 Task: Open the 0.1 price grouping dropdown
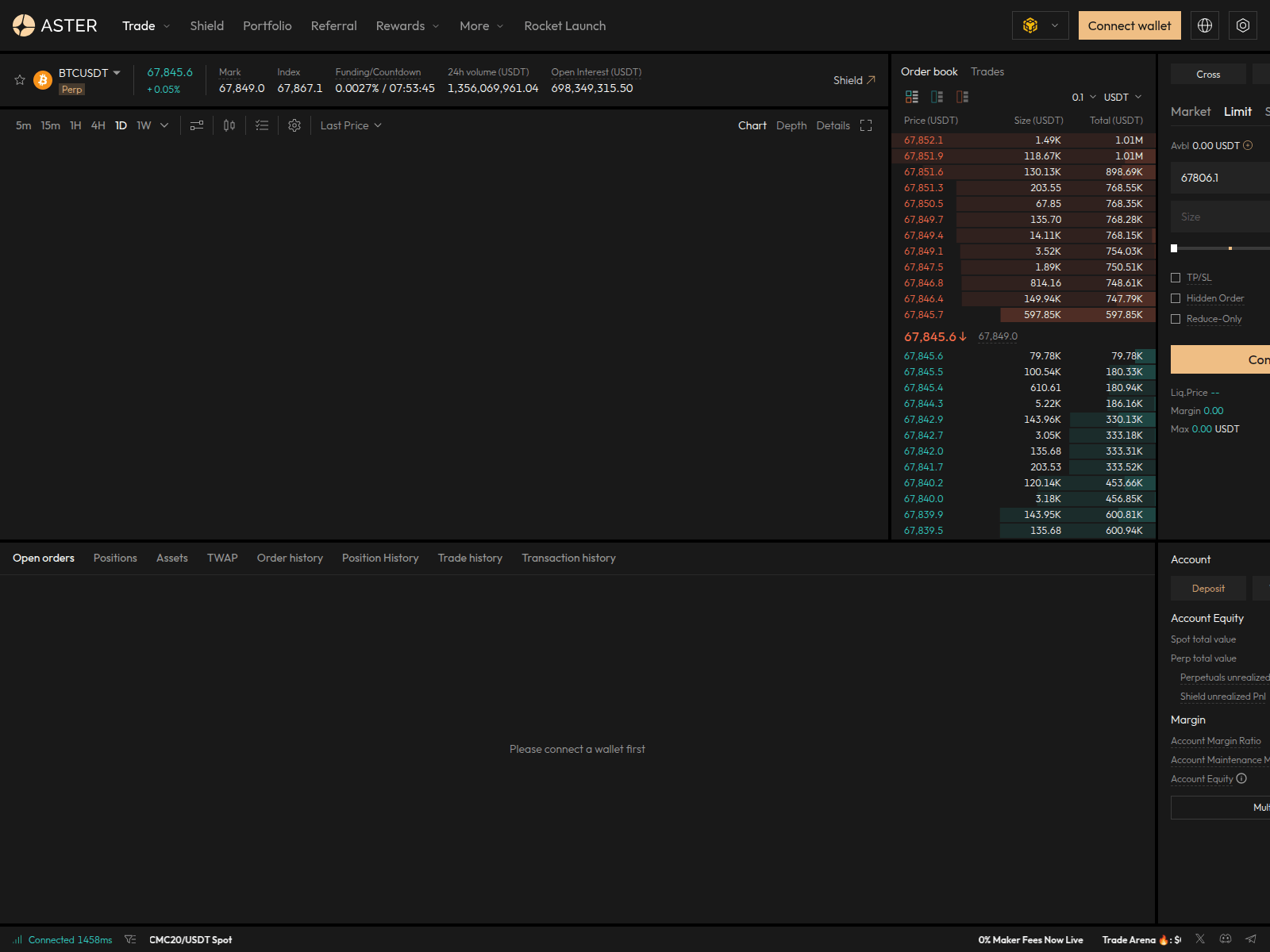(x=1083, y=97)
